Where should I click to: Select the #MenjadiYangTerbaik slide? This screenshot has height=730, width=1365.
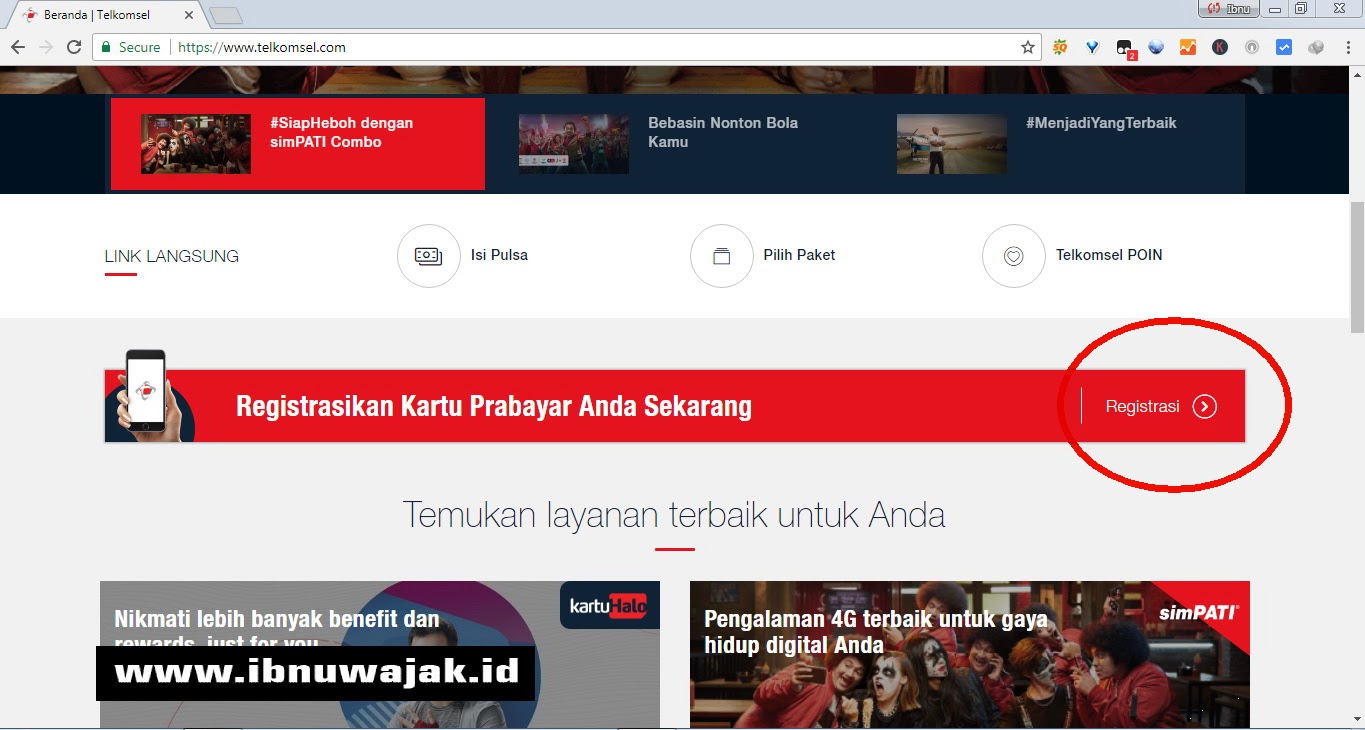tap(1055, 143)
